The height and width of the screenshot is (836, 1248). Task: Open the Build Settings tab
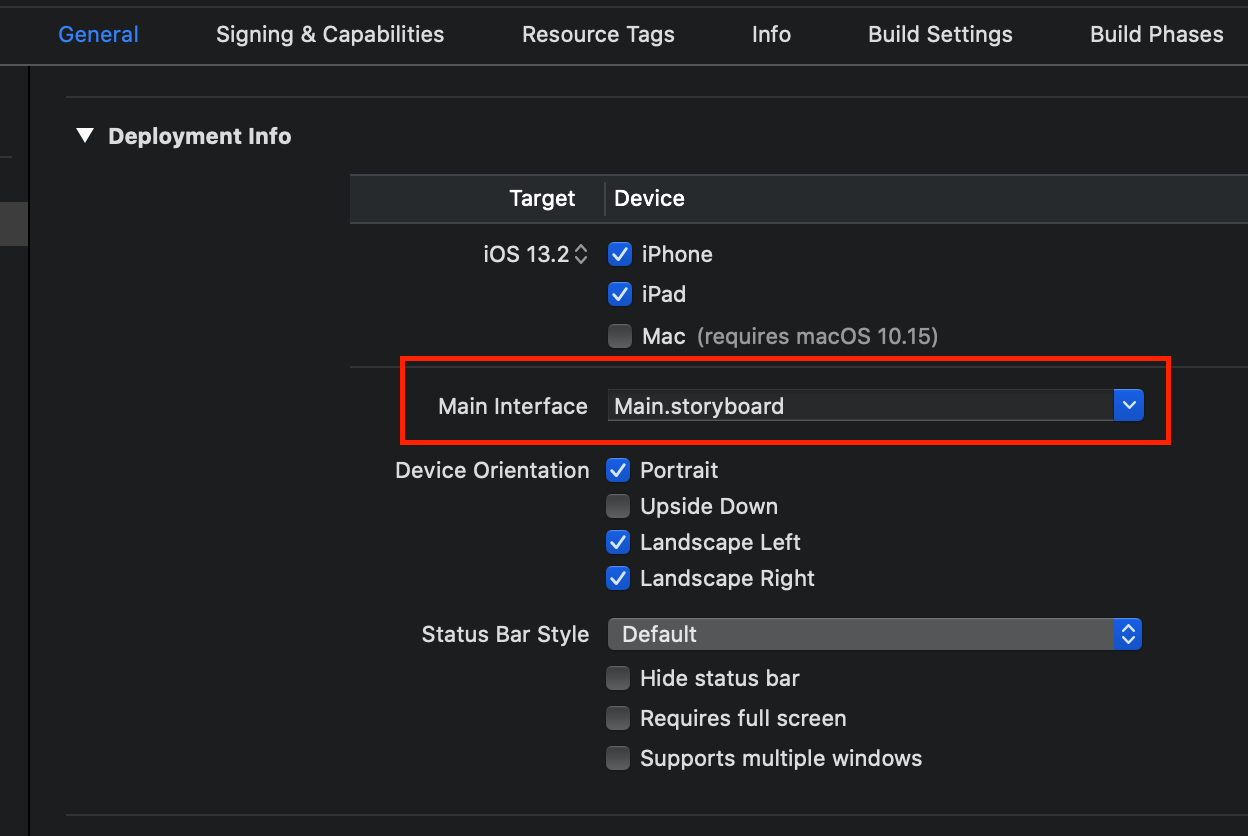(x=940, y=34)
